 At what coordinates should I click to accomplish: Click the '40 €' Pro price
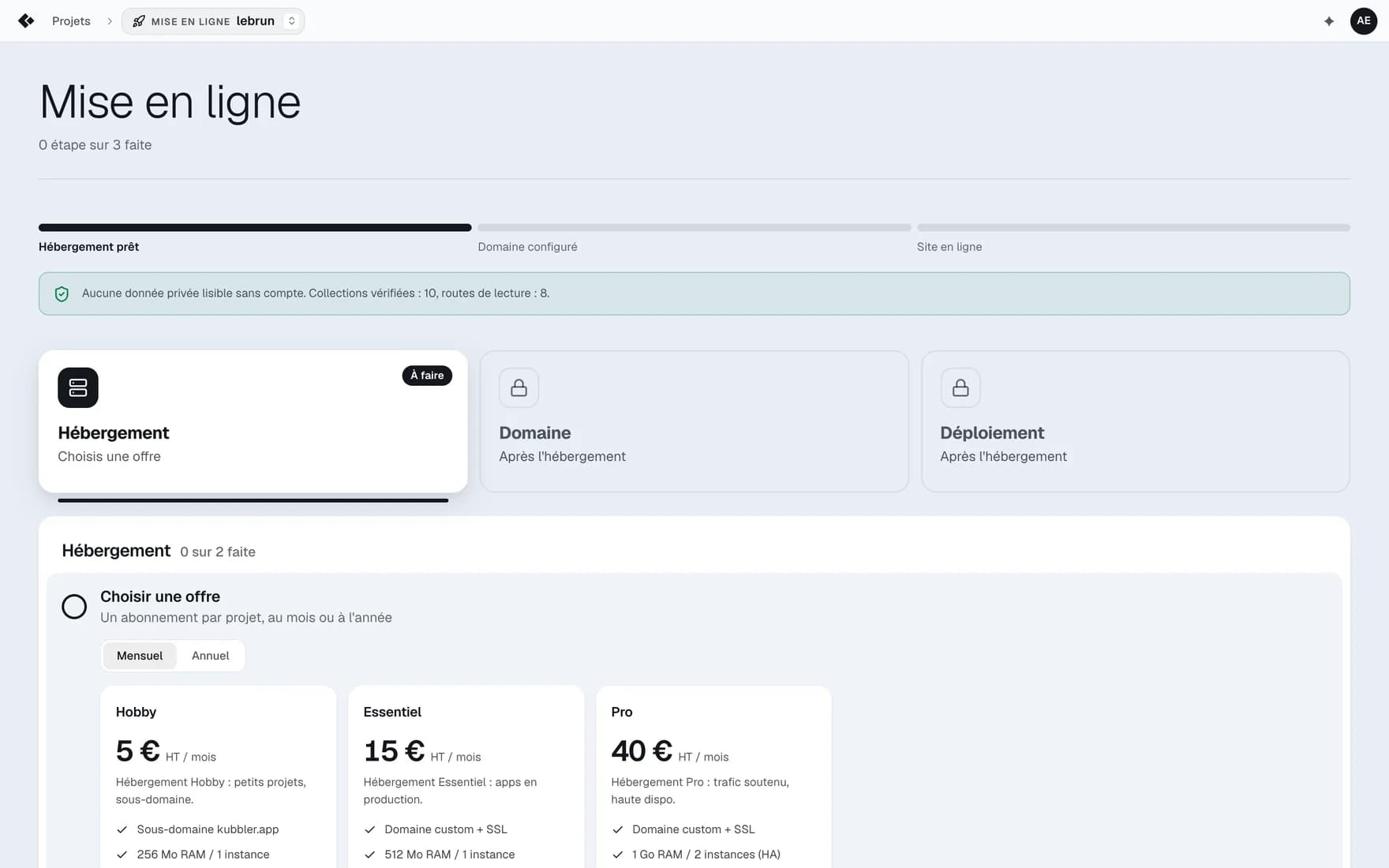click(x=642, y=751)
